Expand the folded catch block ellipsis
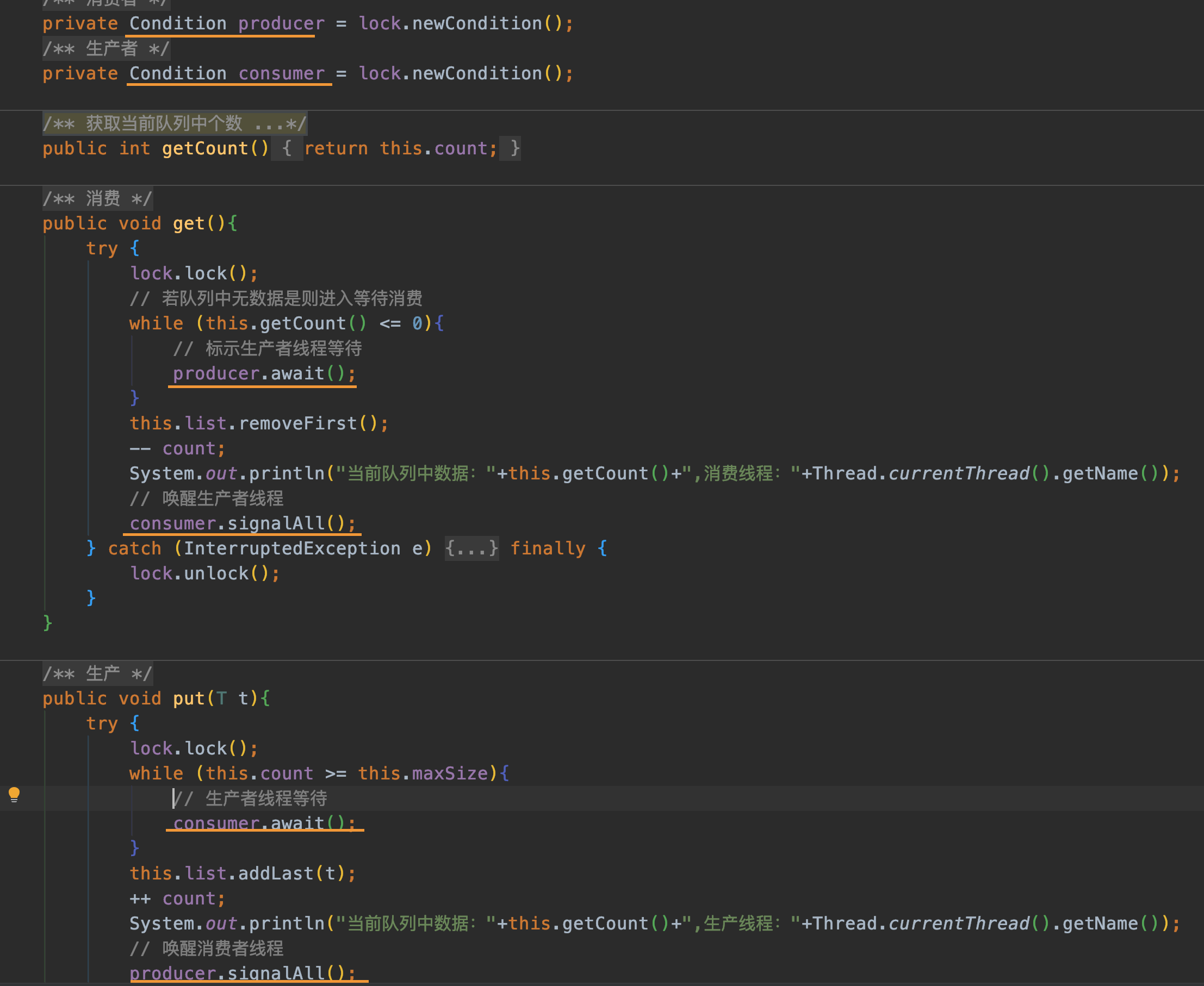Image resolution: width=1204 pixels, height=986 pixels. tap(471, 548)
